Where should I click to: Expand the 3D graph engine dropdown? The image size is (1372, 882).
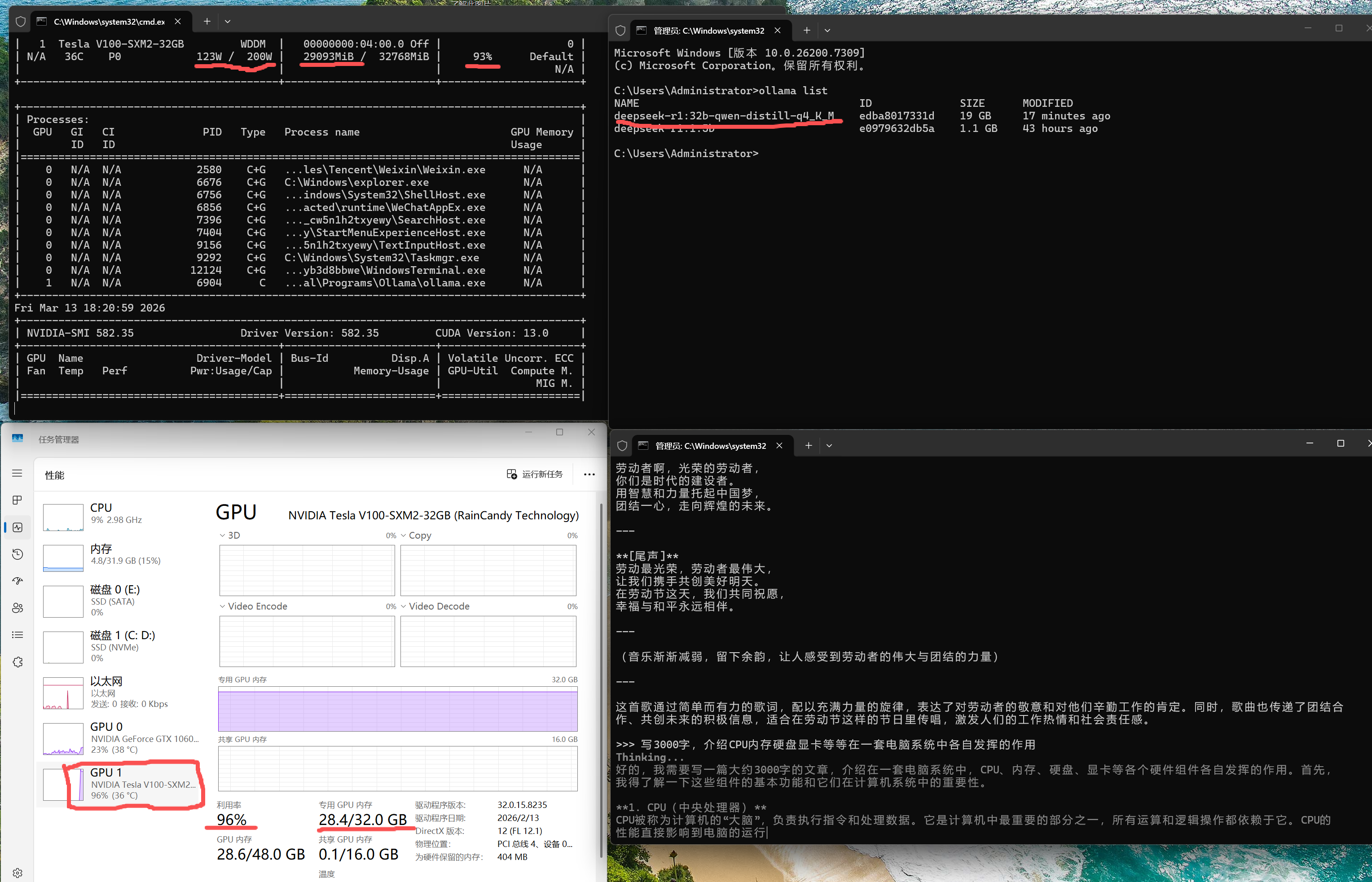pos(223,535)
